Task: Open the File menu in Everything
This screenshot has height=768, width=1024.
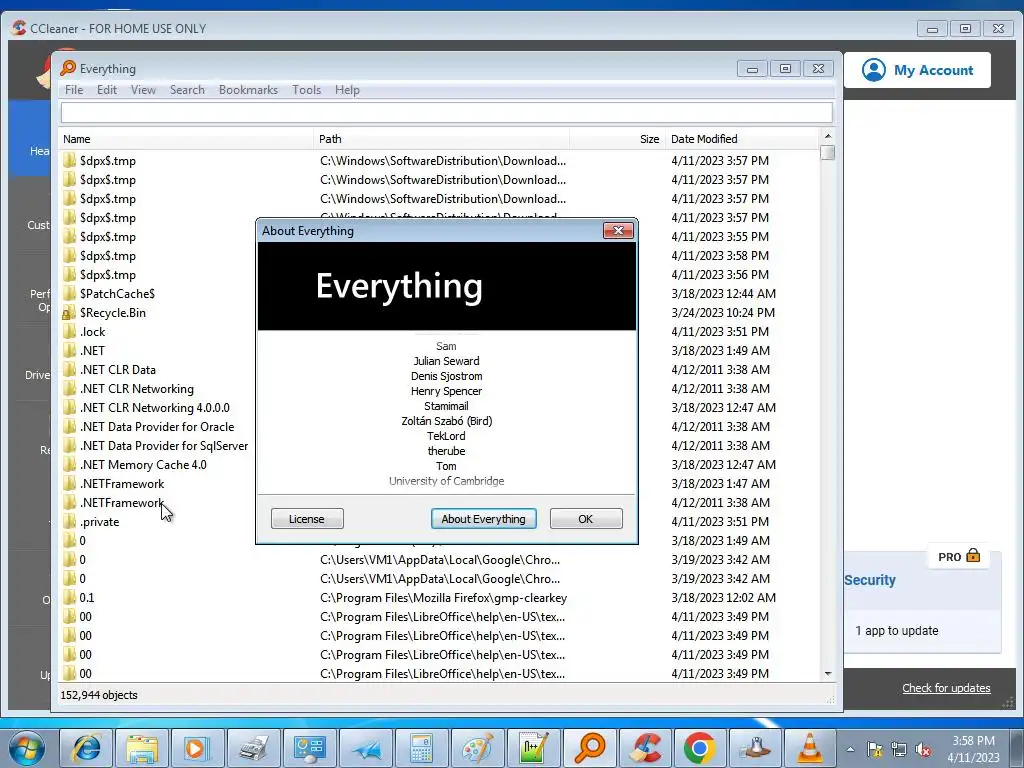Action: pyautogui.click(x=74, y=89)
